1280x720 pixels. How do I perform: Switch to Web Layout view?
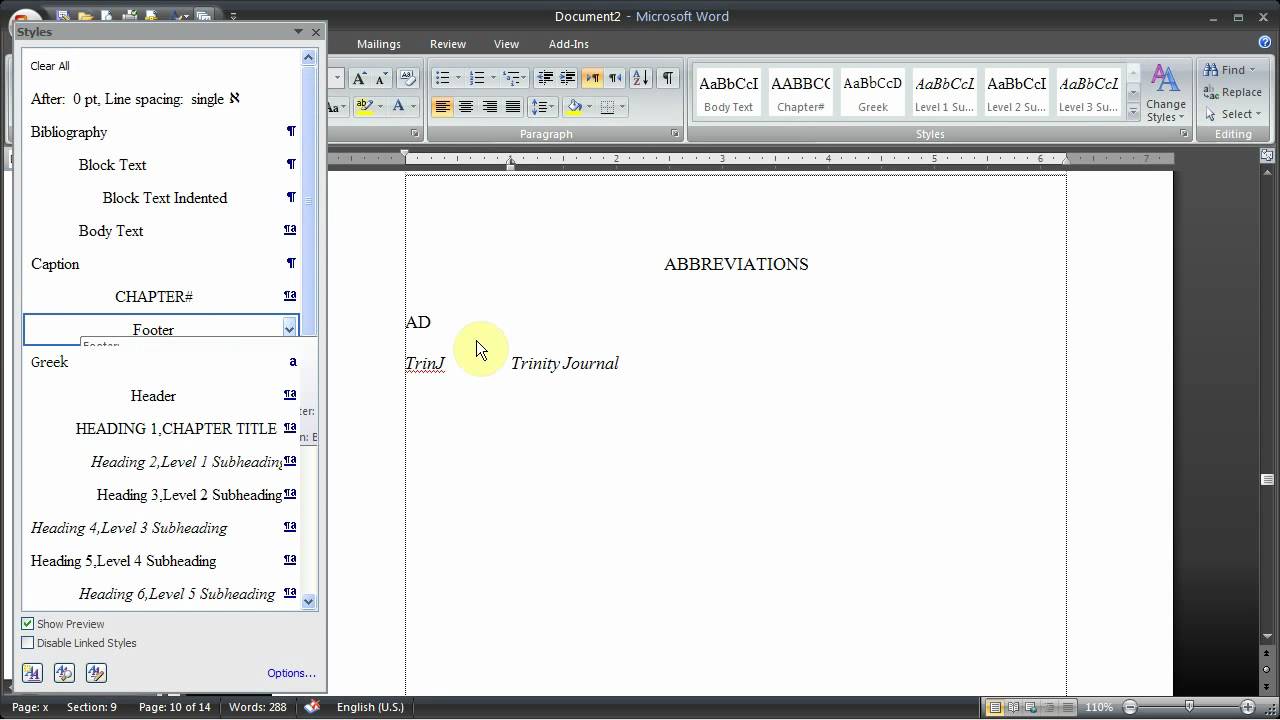pyautogui.click(x=1031, y=707)
